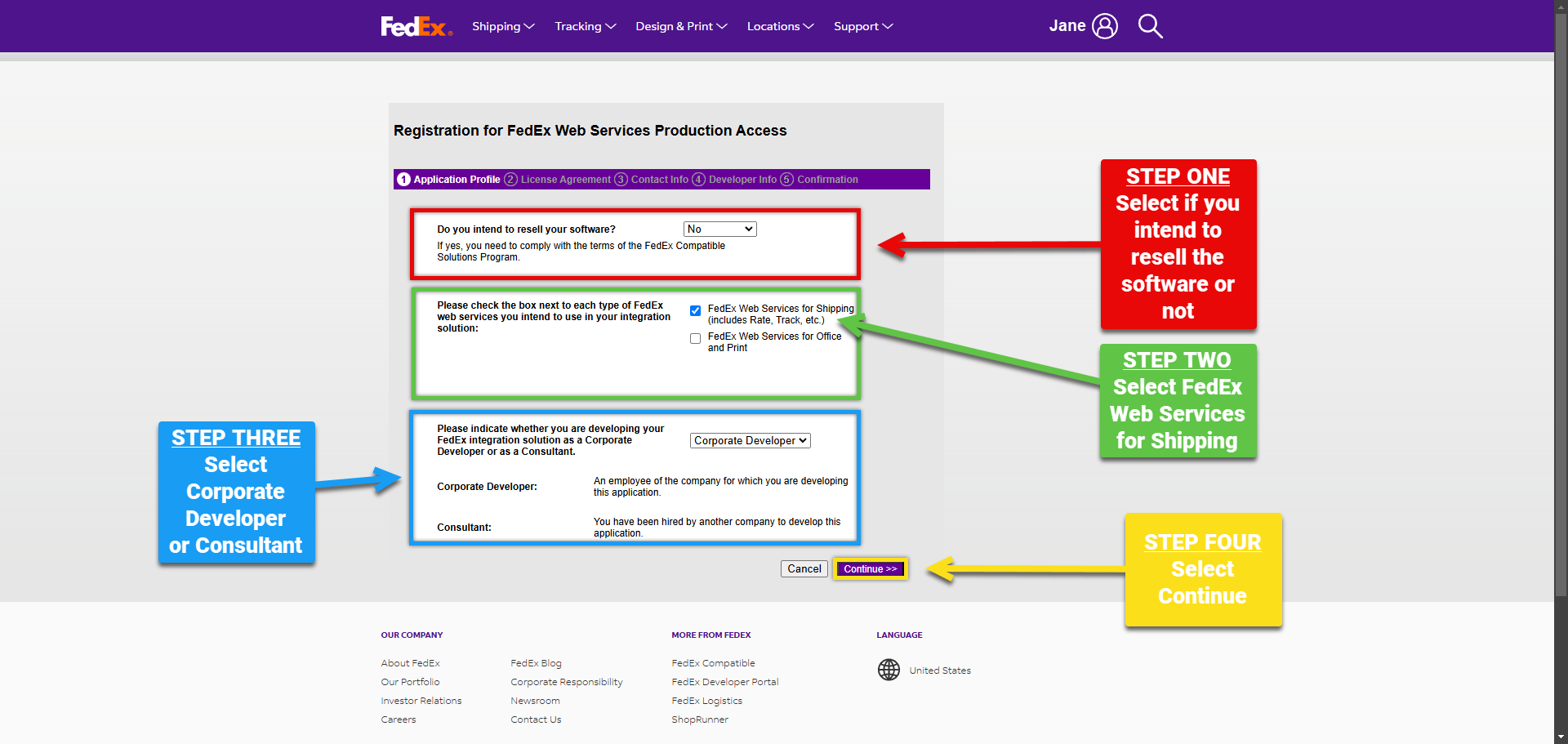Click the globe language icon
This screenshot has height=744, width=1568.
click(889, 670)
